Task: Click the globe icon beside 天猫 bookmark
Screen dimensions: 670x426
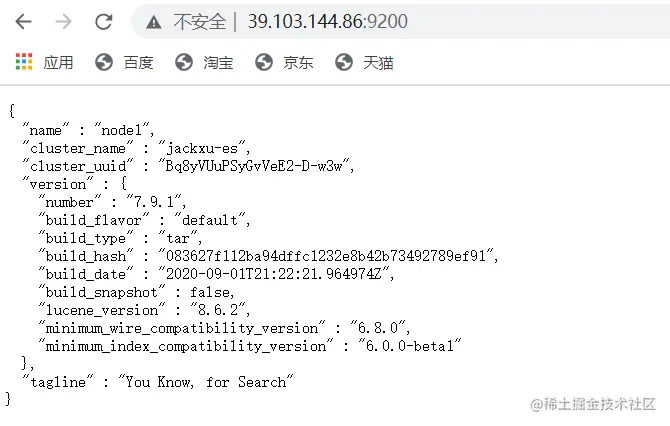Action: [344, 62]
